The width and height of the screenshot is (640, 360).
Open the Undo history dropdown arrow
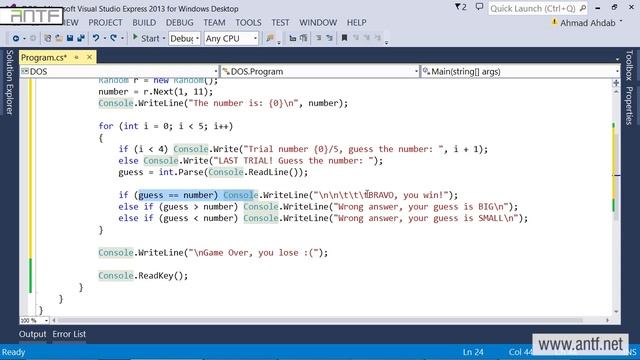(104, 38)
